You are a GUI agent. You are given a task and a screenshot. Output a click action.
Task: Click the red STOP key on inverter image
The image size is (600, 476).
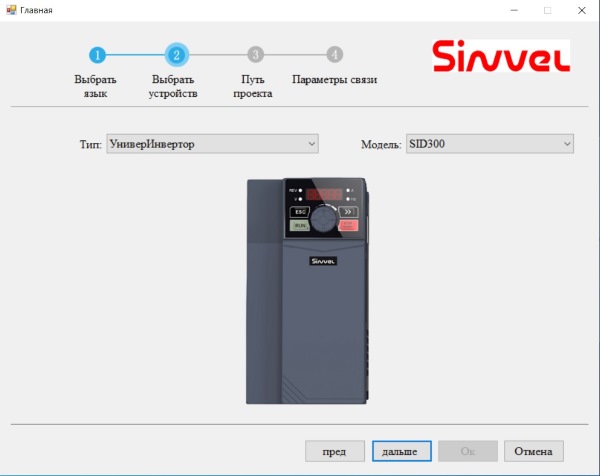(x=348, y=227)
